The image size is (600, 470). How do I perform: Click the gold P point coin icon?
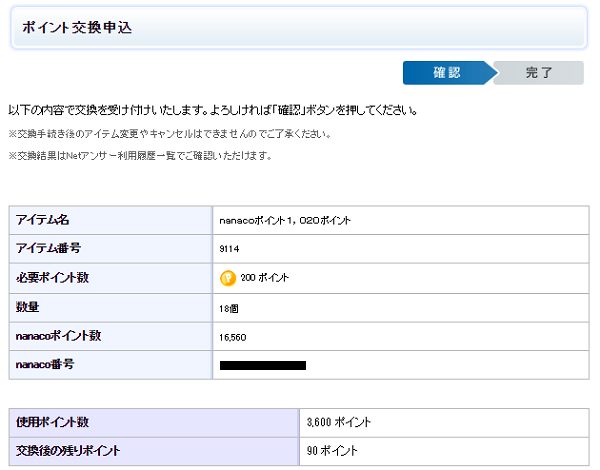point(228,278)
